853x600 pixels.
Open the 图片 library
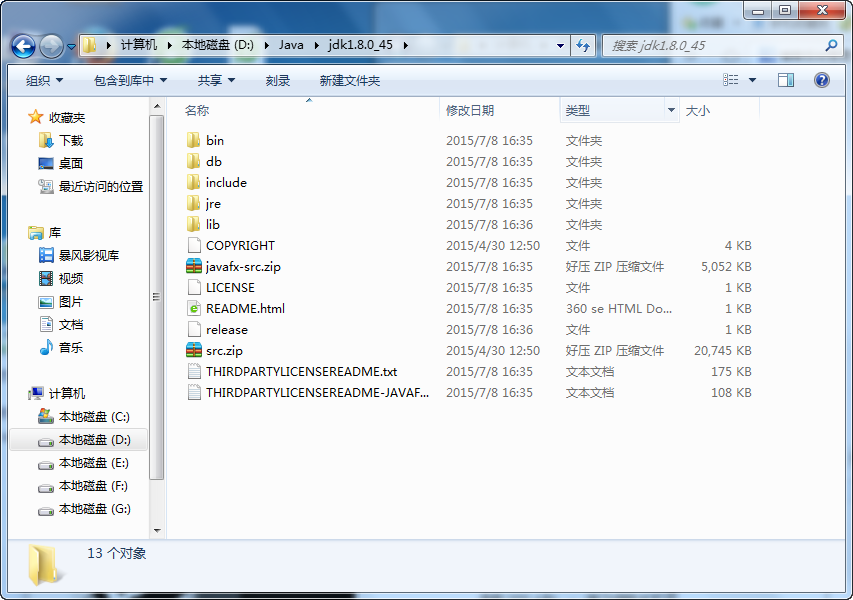pyautogui.click(x=71, y=301)
